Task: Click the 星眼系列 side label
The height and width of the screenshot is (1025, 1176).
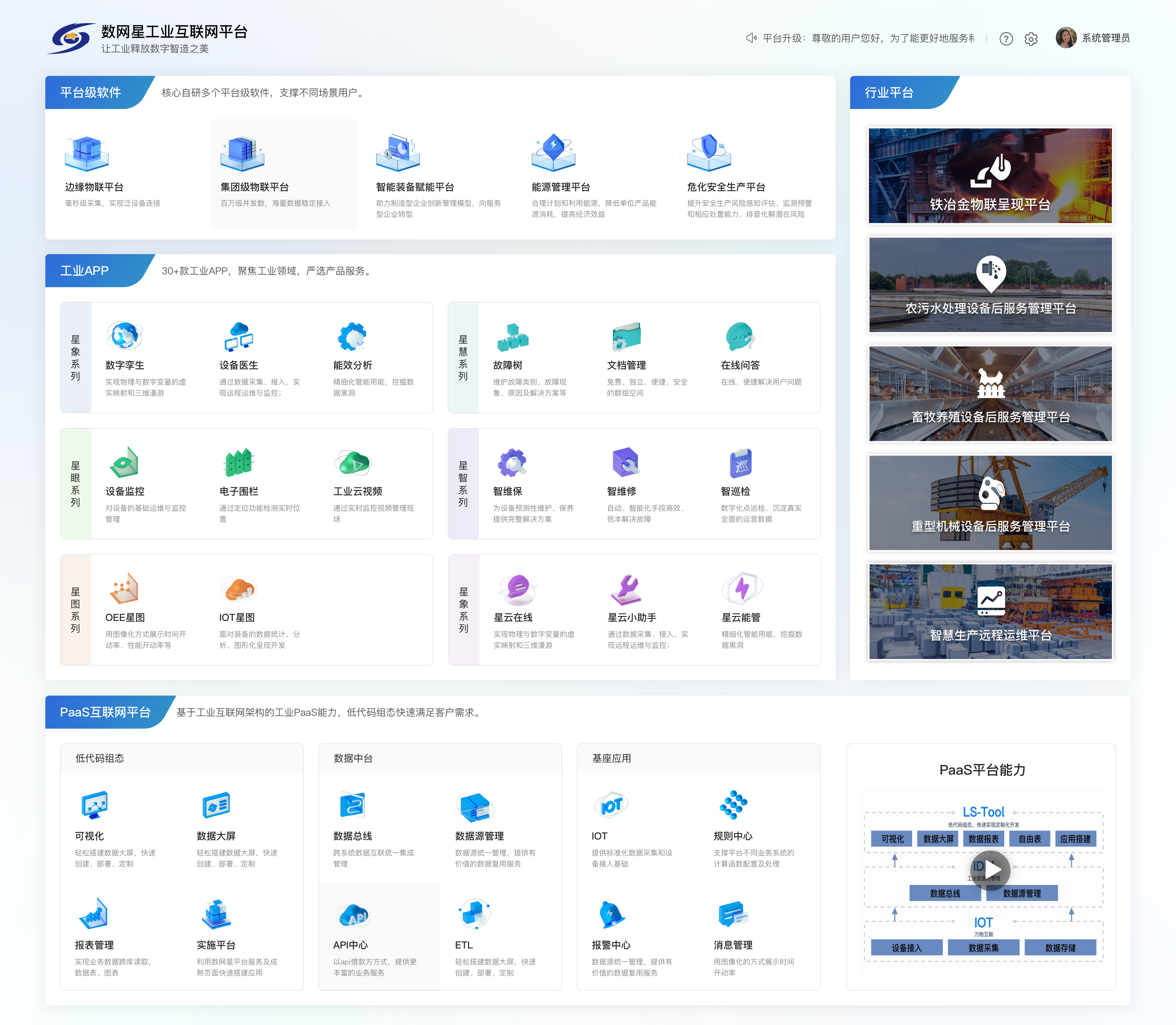Action: click(76, 484)
